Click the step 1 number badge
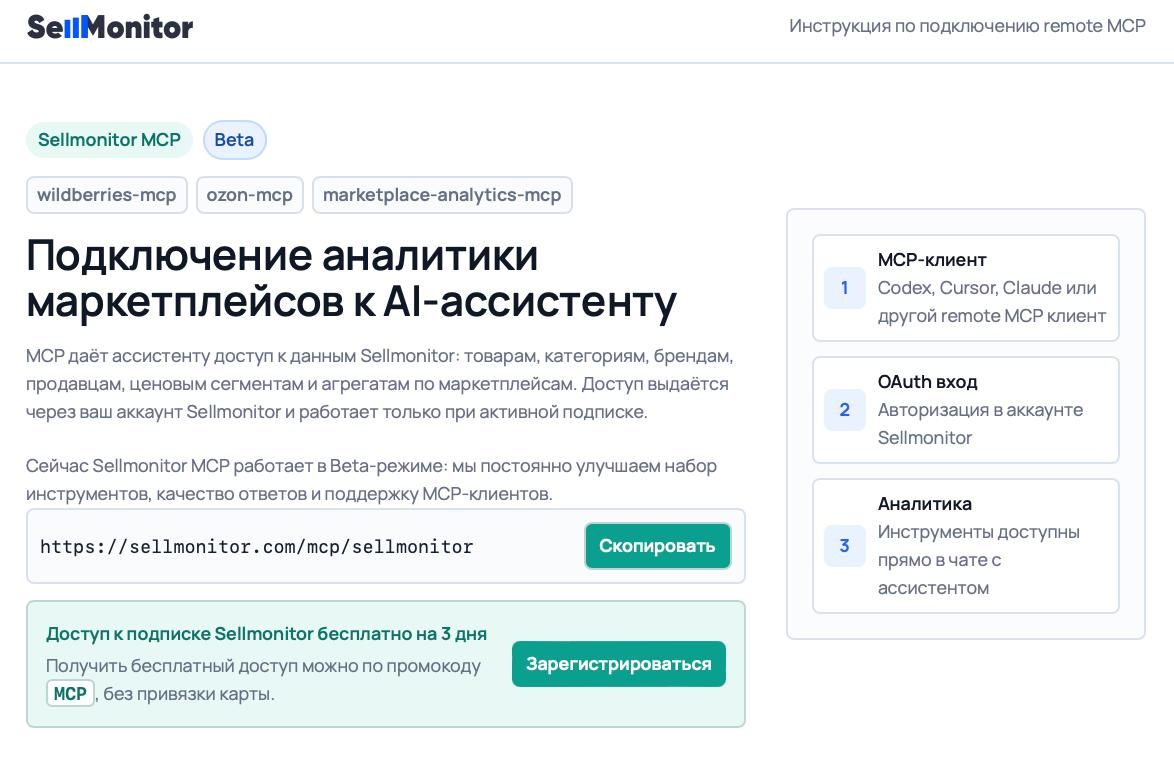Viewport: 1174px width, 774px height. [x=845, y=288]
